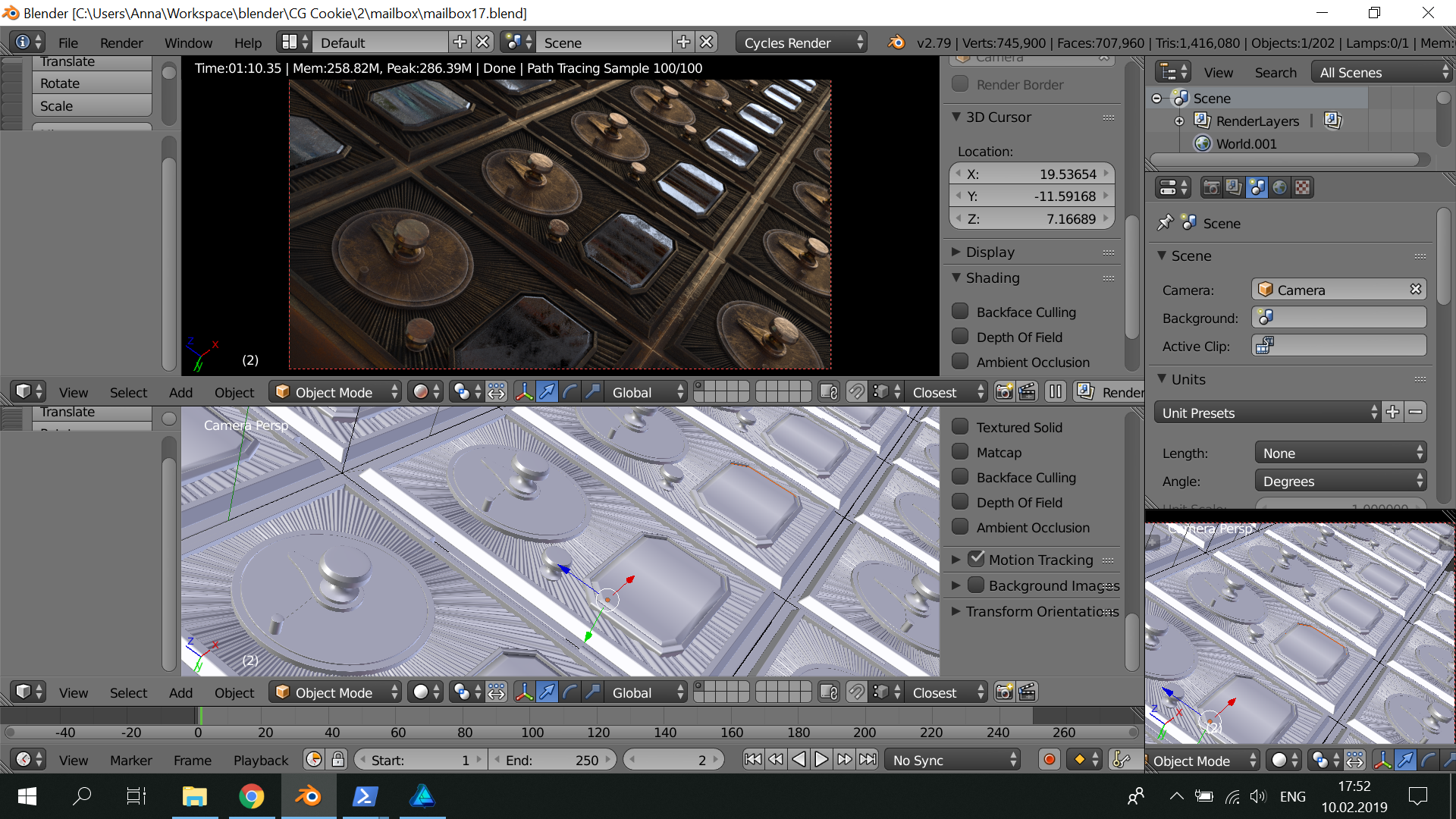Open the Length unit dropdown set to None
This screenshot has width=1456, height=819.
(x=1340, y=453)
